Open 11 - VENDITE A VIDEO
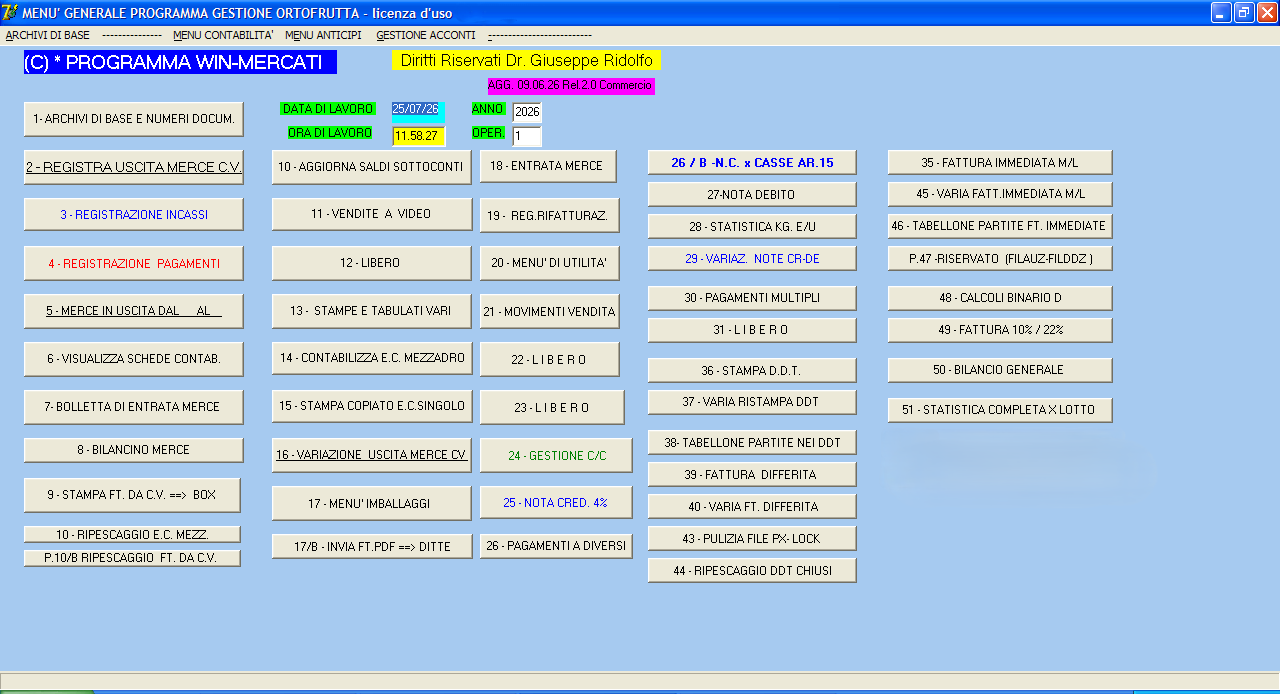This screenshot has width=1280, height=694. [x=372, y=215]
